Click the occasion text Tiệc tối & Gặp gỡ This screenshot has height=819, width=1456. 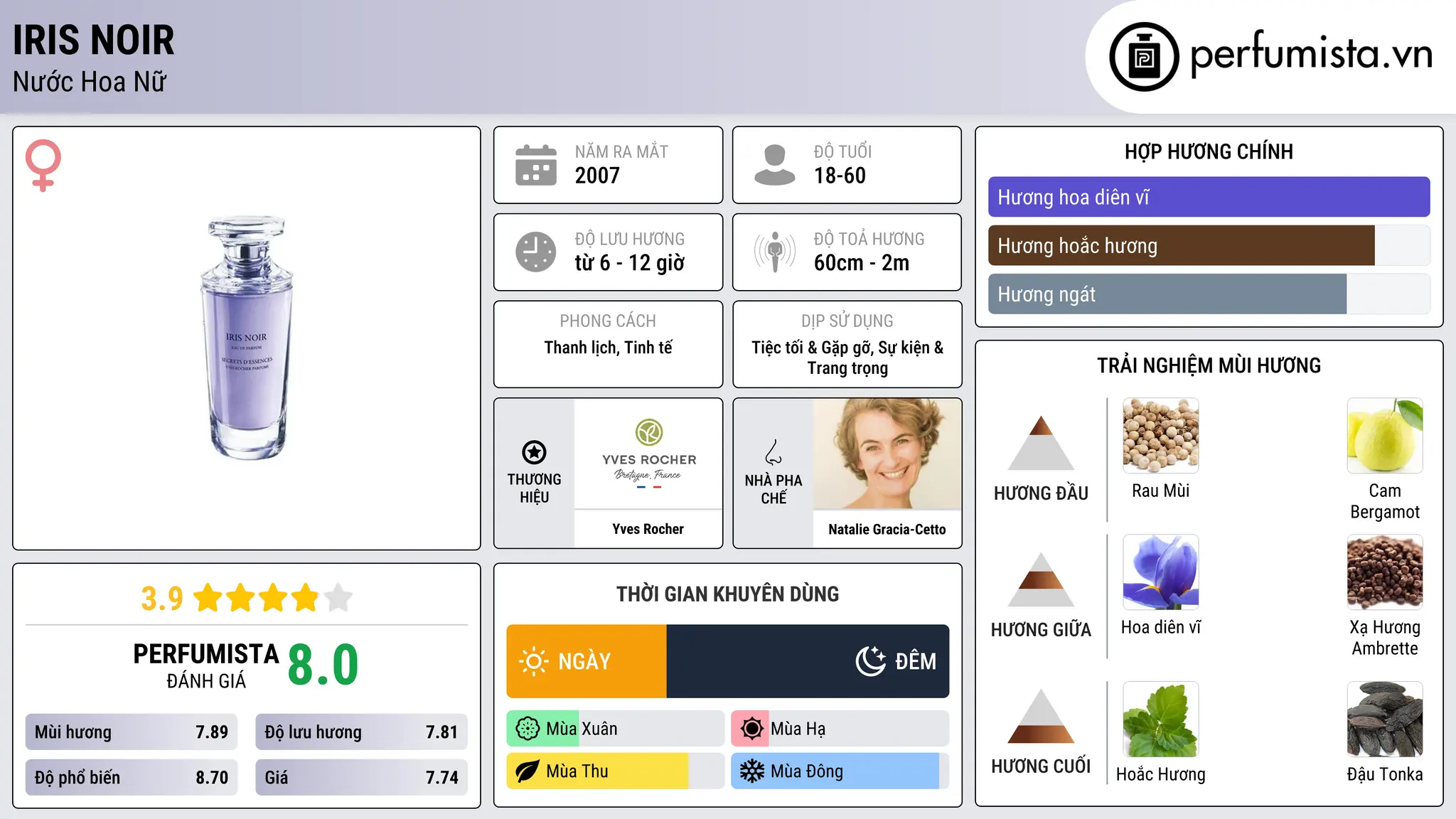click(813, 348)
